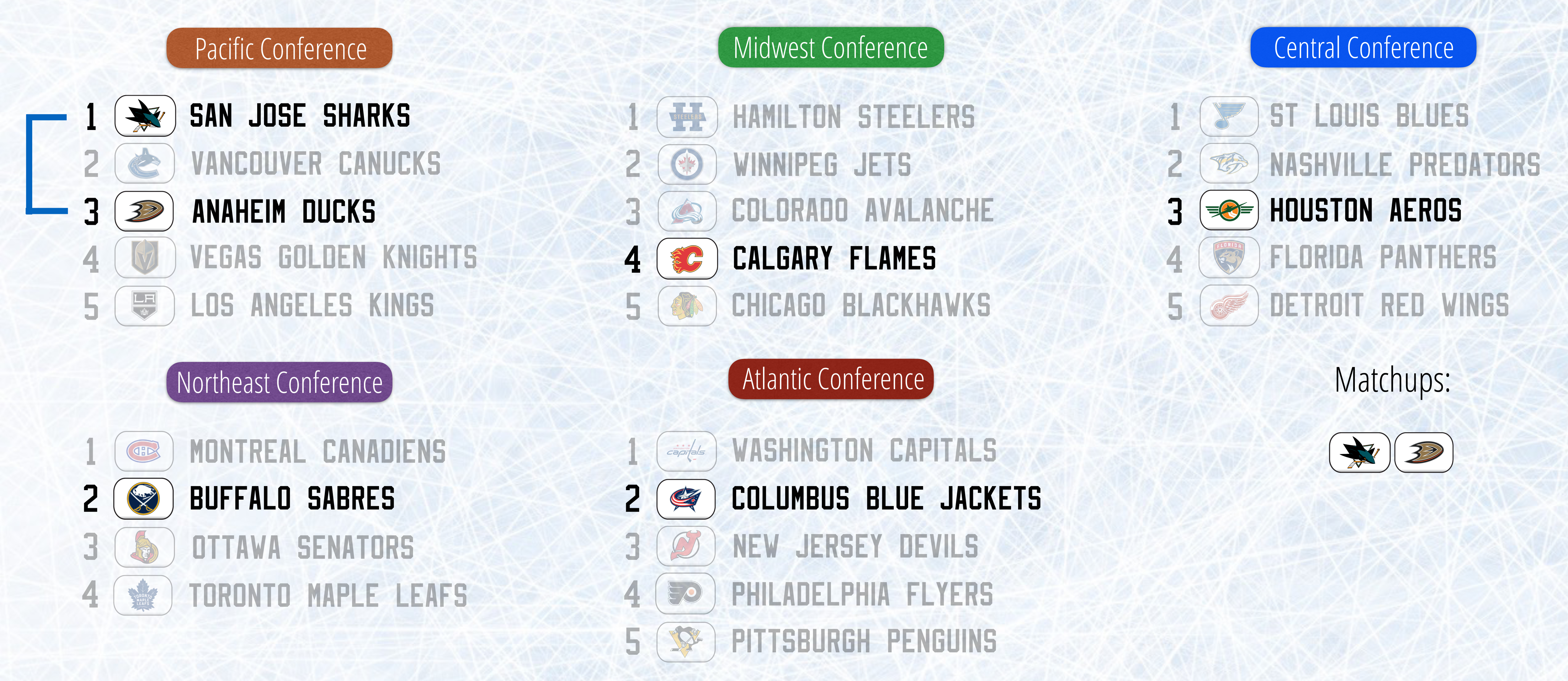
Task: Select the St Louis Blues team name
Action: 1369,116
